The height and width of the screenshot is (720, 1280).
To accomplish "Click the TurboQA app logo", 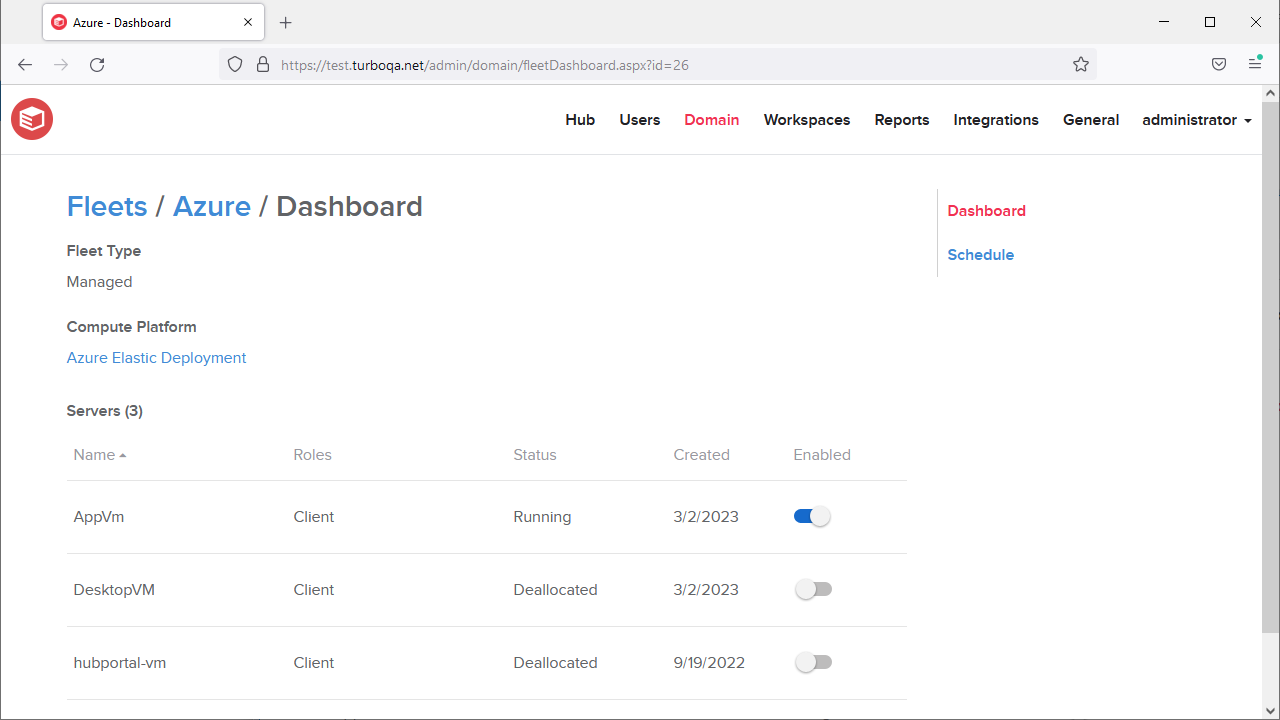I will coord(31,118).
